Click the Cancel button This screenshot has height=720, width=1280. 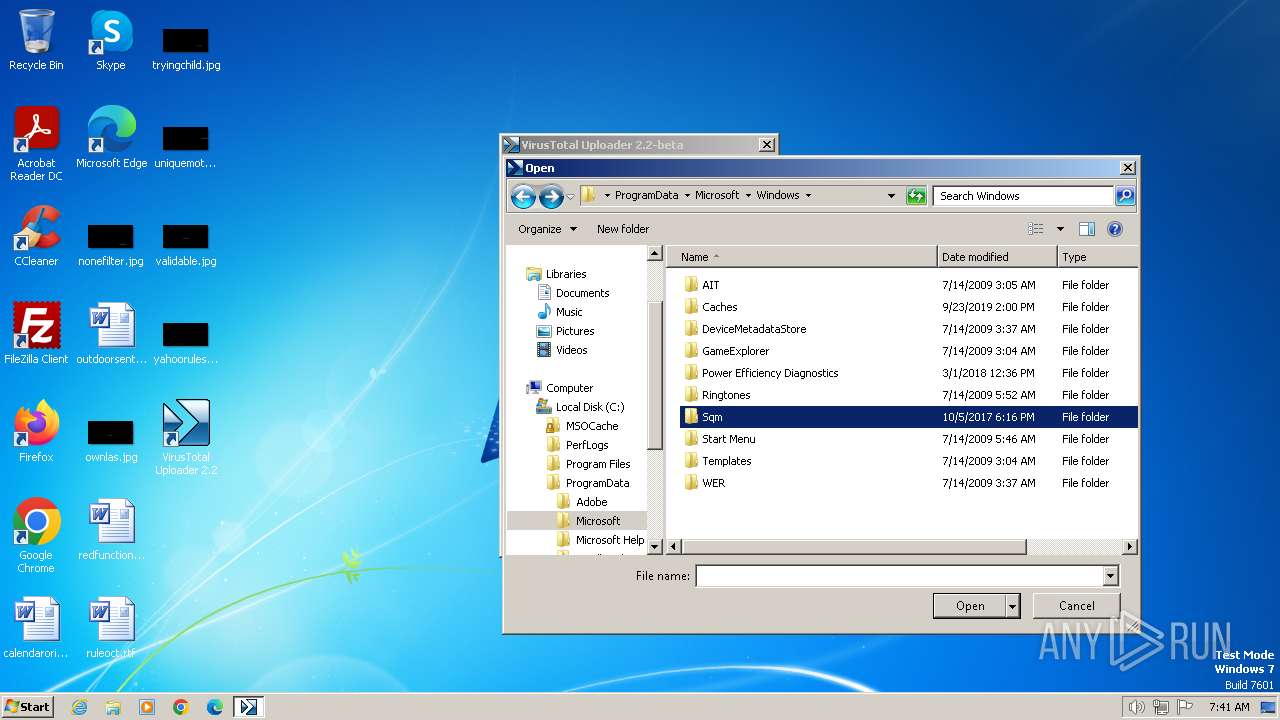pos(1077,606)
